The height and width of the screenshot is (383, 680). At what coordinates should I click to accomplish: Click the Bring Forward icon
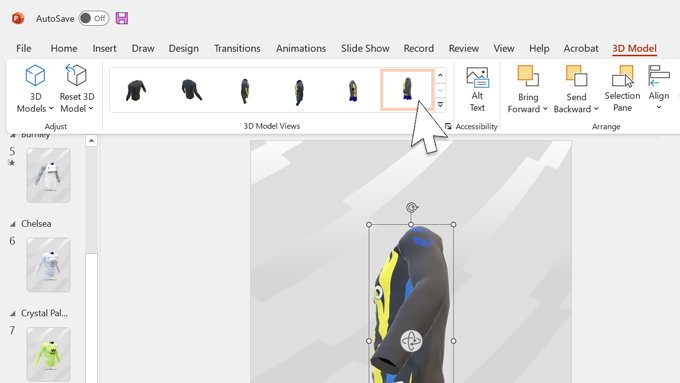(528, 76)
